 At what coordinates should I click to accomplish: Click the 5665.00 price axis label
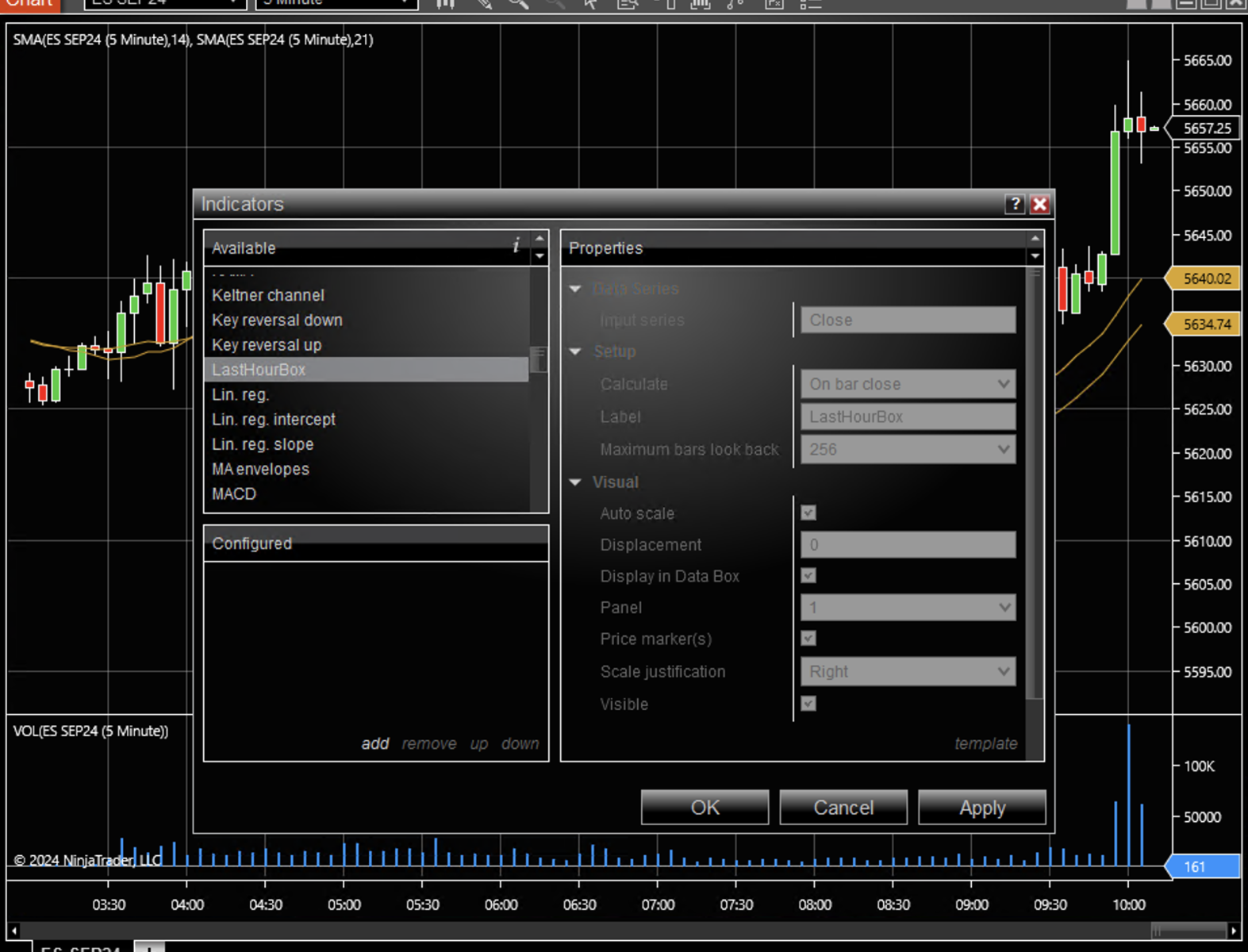pos(1208,60)
